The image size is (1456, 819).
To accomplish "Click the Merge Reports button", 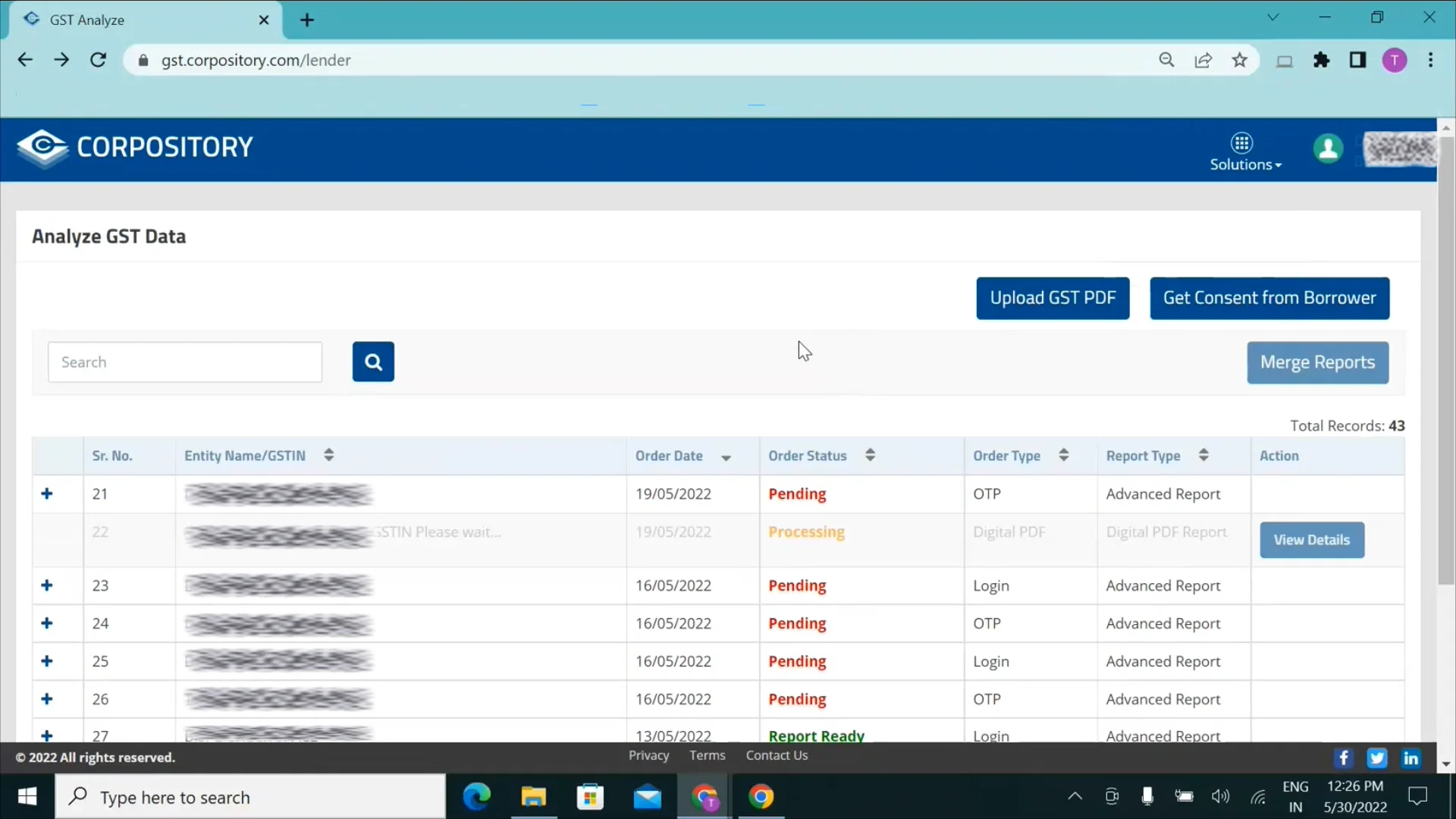I will point(1318,362).
